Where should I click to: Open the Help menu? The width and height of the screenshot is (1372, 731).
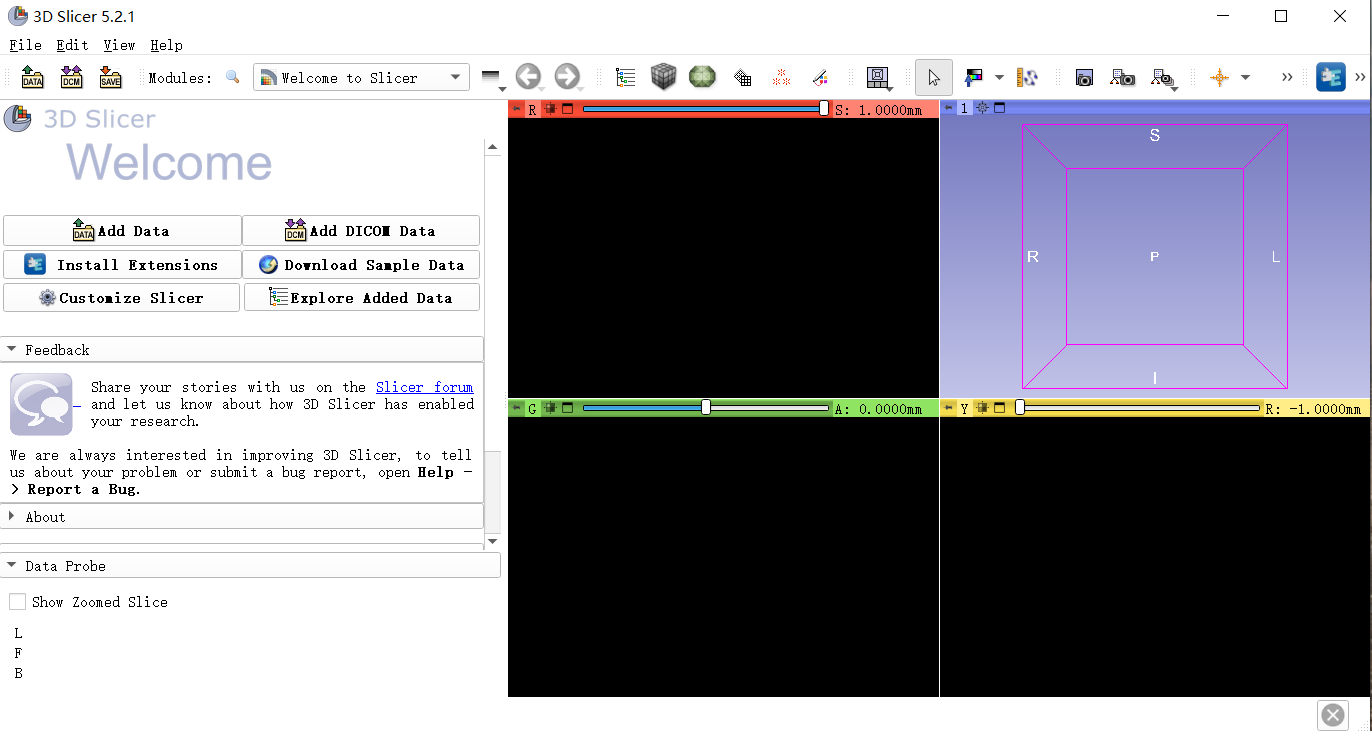[x=167, y=45]
